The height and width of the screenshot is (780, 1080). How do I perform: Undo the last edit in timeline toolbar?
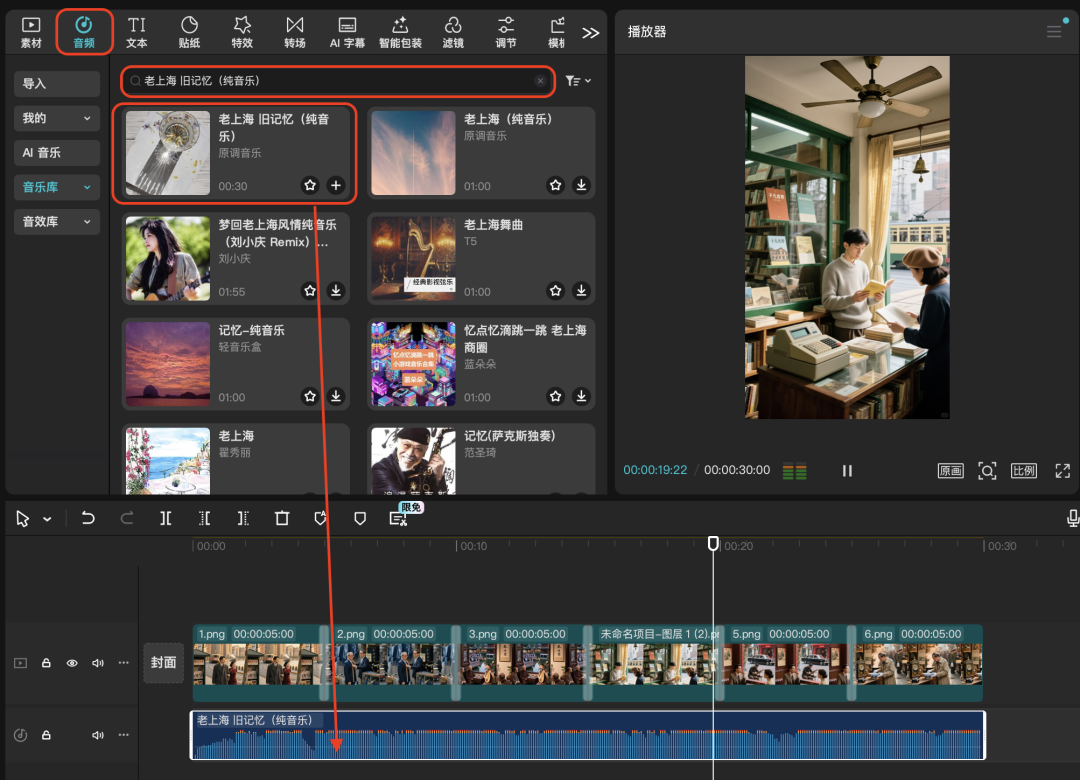pyautogui.click(x=88, y=518)
